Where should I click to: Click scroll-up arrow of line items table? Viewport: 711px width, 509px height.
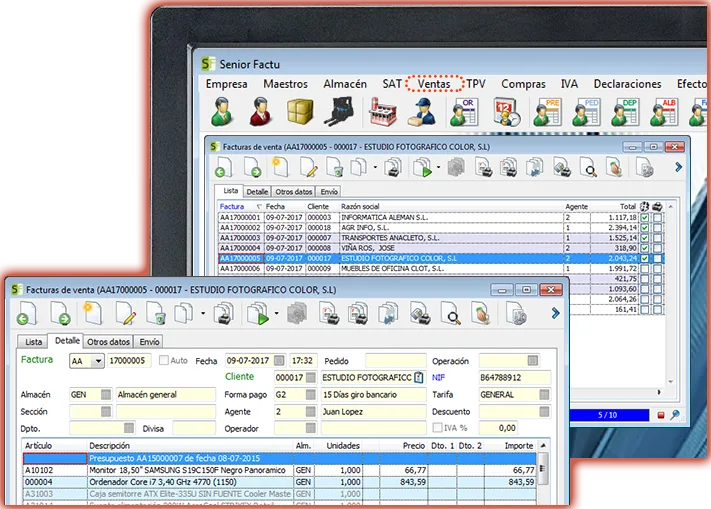point(543,446)
